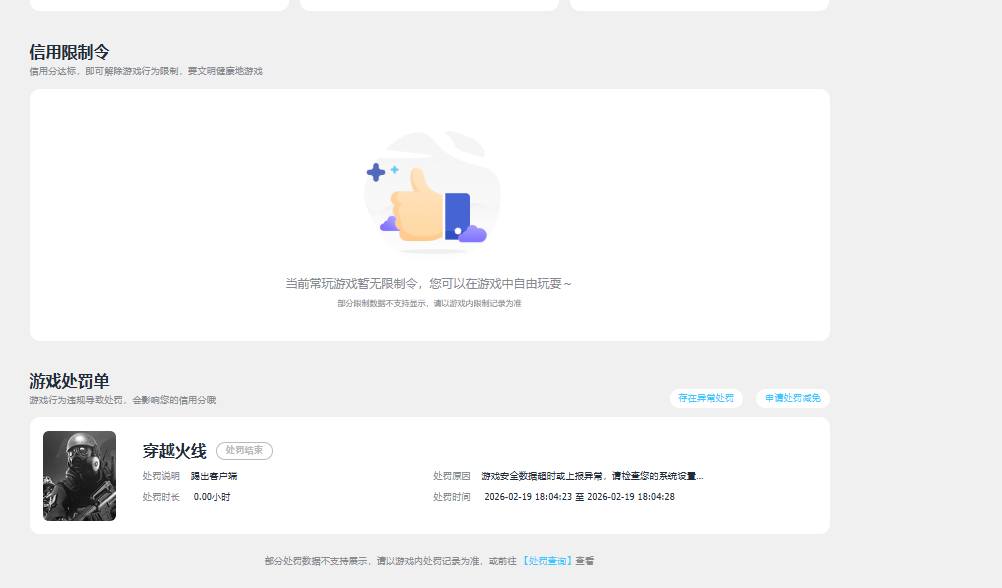The height and width of the screenshot is (588, 1002).
Task: Click the 踢出客户端 penalty description
Action: [214, 476]
